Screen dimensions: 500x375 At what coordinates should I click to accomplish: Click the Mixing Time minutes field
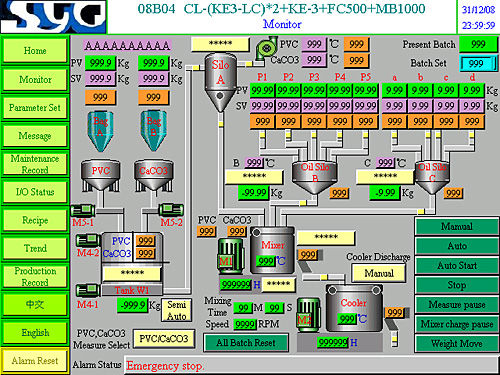(x=243, y=308)
